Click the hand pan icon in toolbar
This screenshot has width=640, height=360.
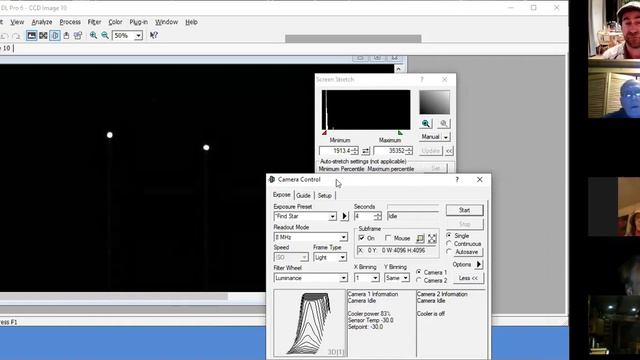coord(66,36)
